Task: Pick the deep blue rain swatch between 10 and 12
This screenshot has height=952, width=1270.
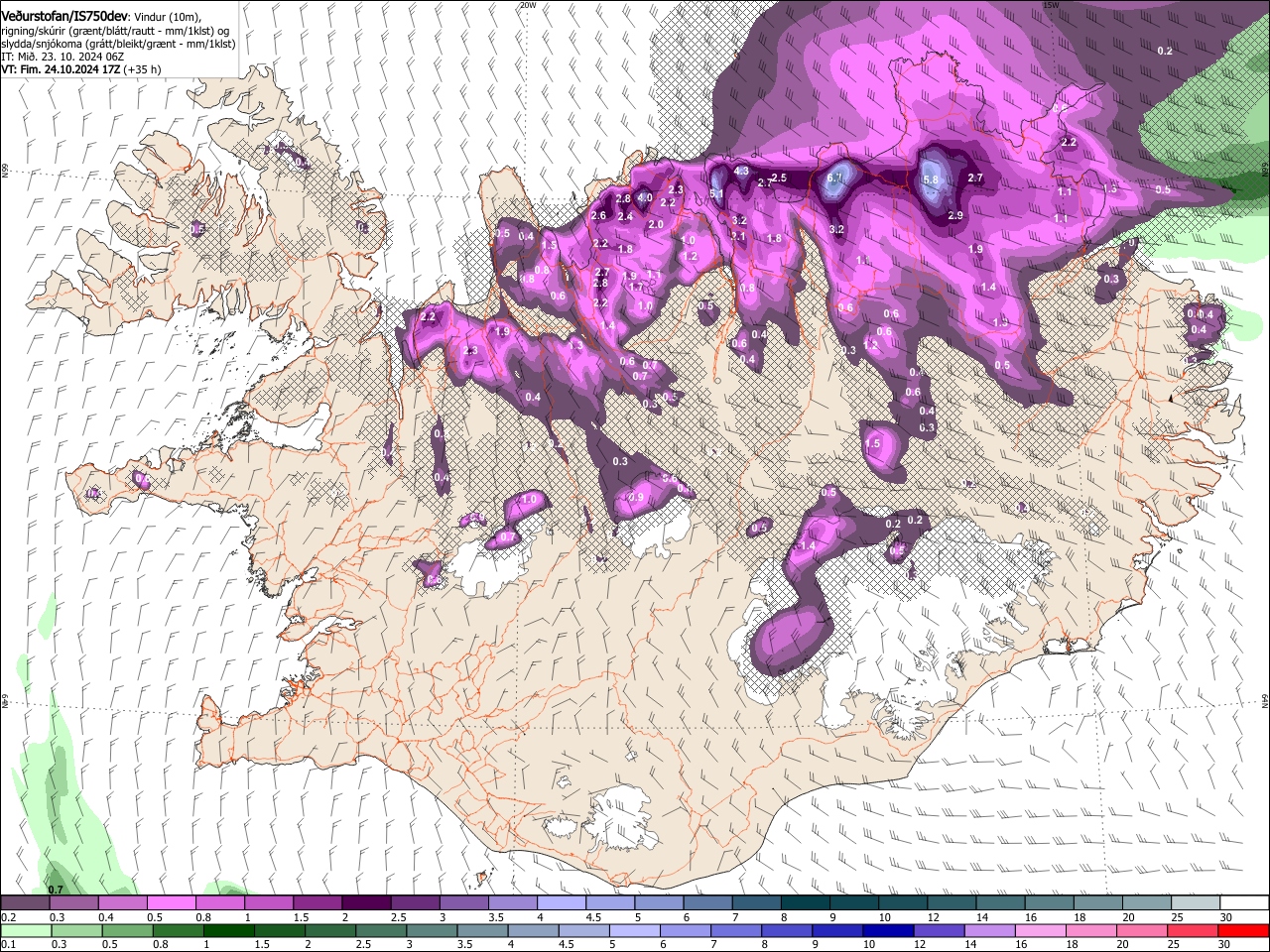Action: 886,929
